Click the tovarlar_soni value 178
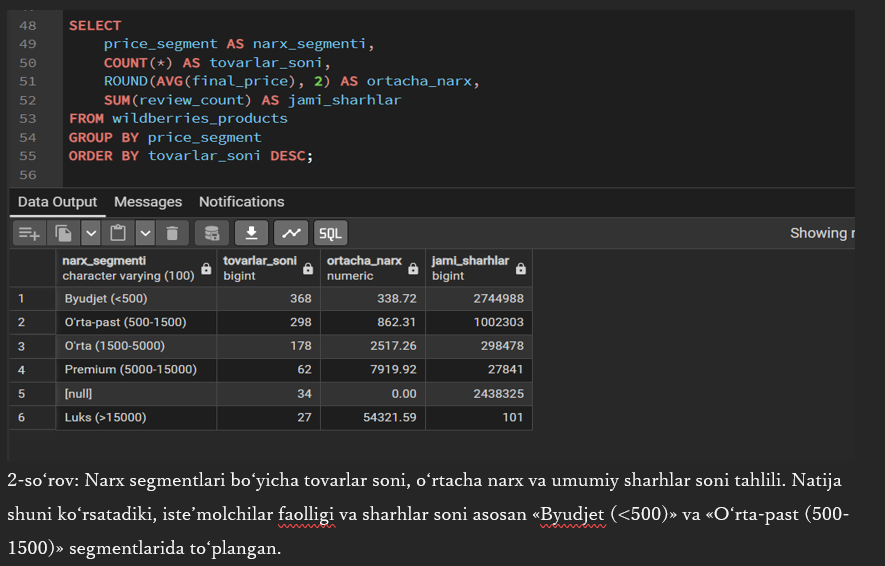The image size is (885, 566). (268, 346)
